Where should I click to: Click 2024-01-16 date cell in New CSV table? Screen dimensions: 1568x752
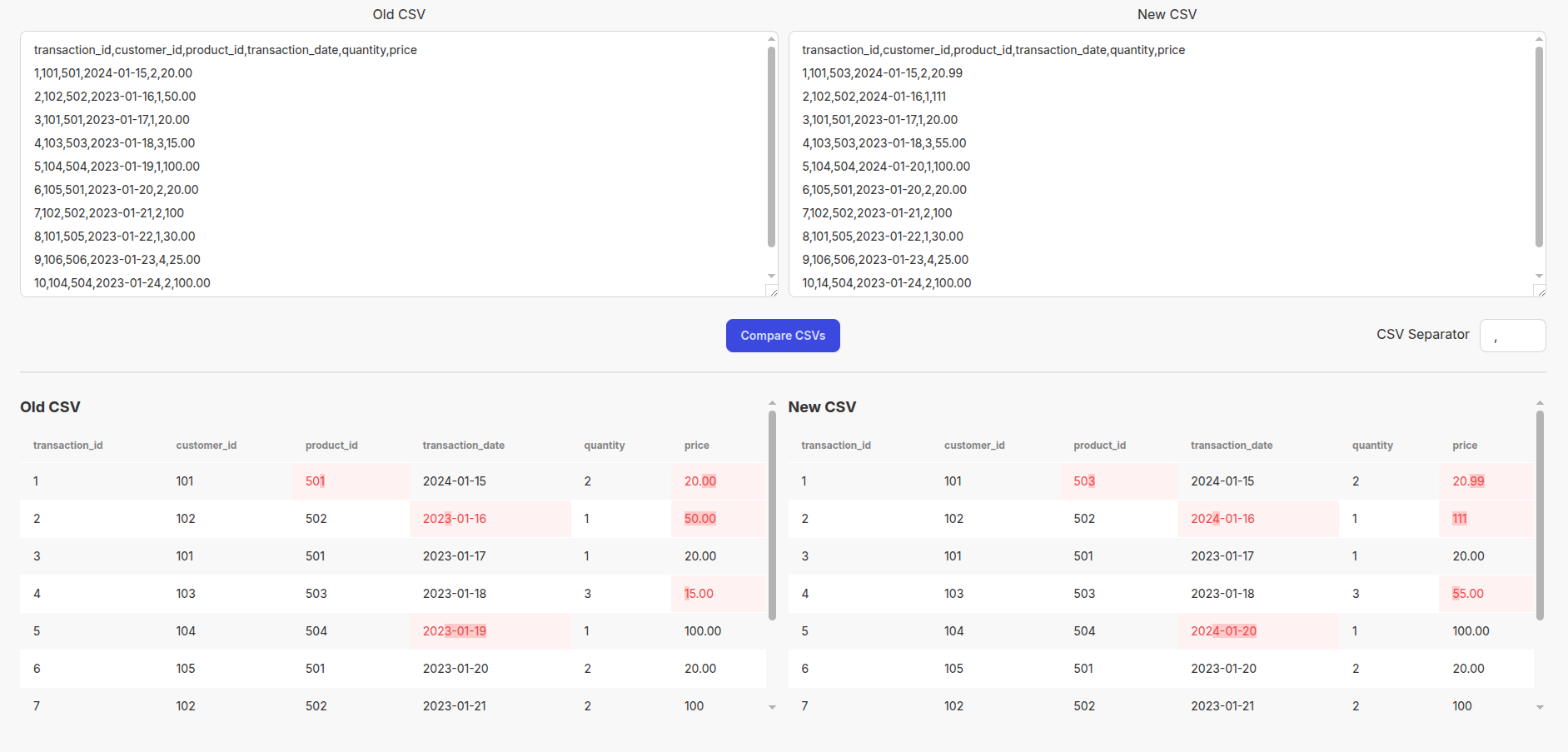pyautogui.click(x=1258, y=519)
